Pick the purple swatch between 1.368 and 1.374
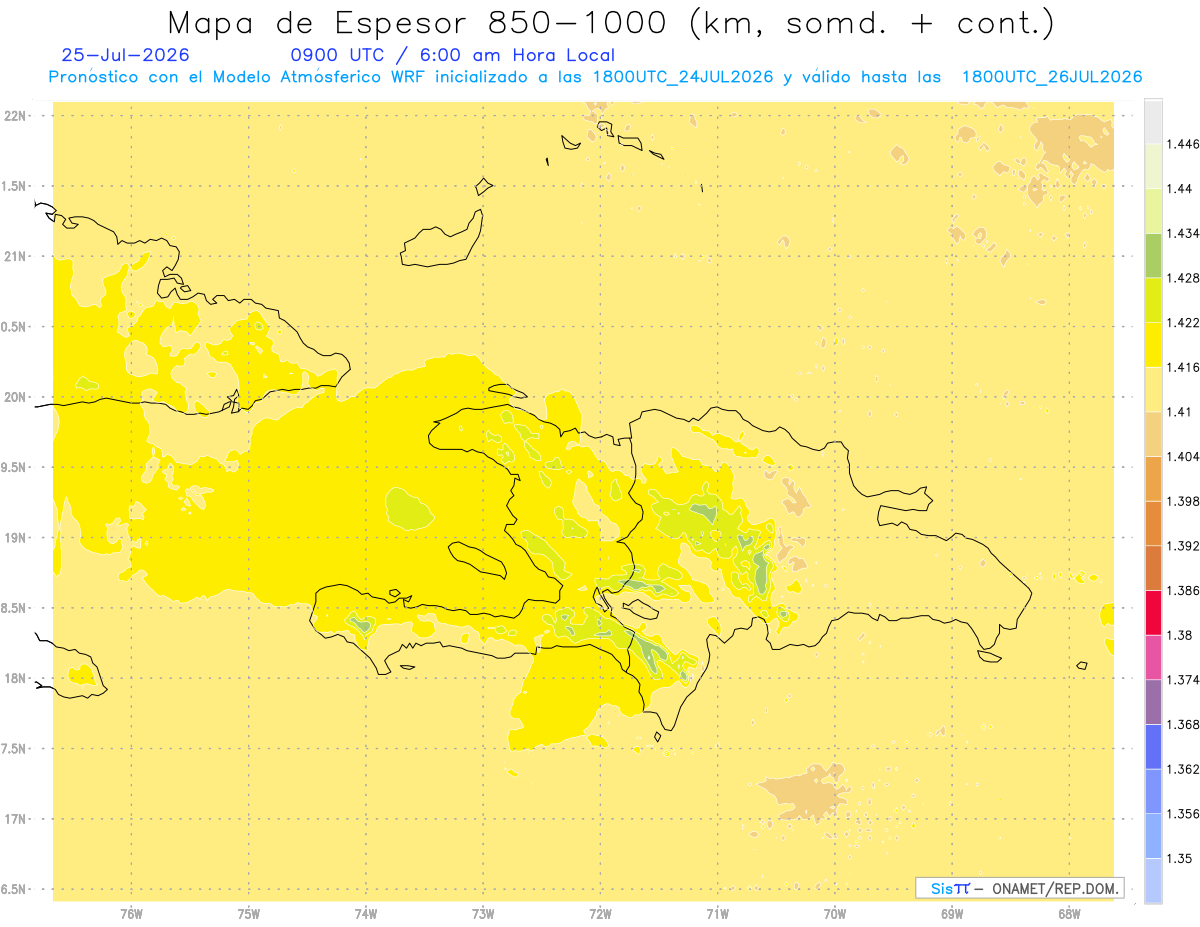The image size is (1200, 927). coord(1153,702)
